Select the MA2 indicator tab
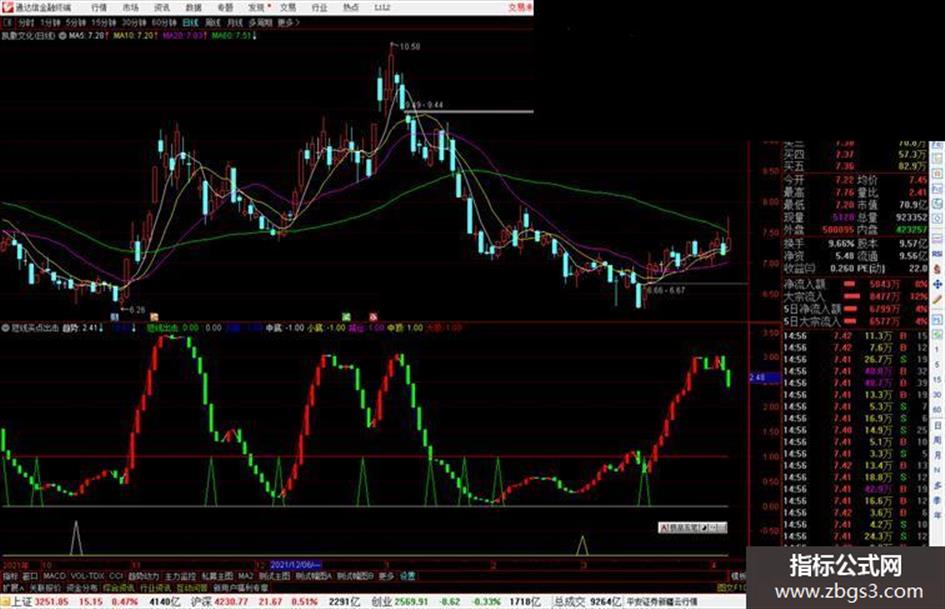The image size is (945, 609). tap(245, 576)
